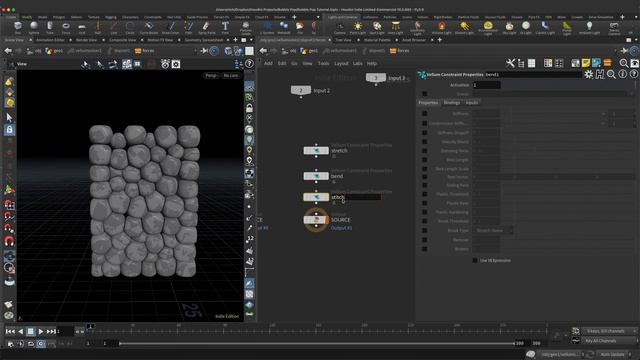
Task: Open the Persp camera dropdown in viewport
Action: point(211,76)
